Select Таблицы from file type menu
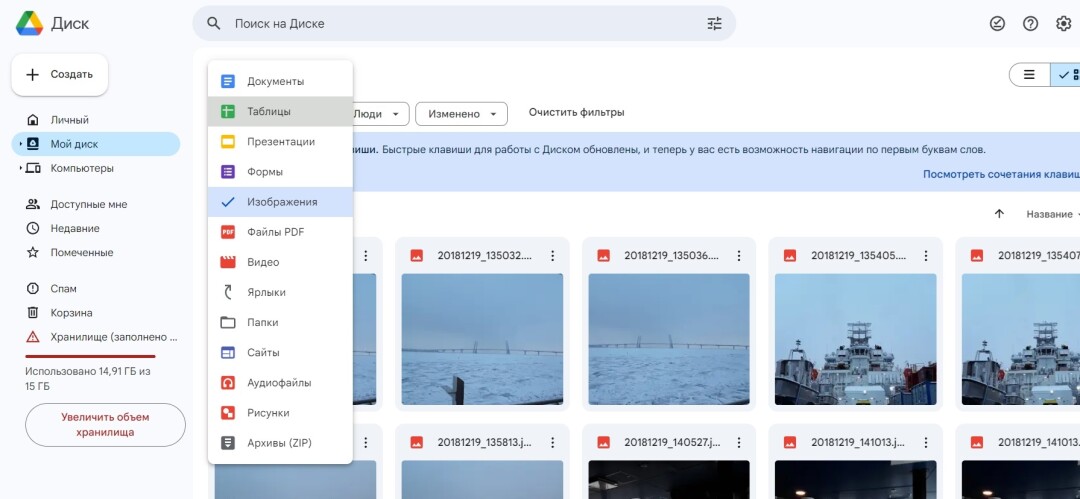This screenshot has width=1080, height=499. (x=269, y=111)
